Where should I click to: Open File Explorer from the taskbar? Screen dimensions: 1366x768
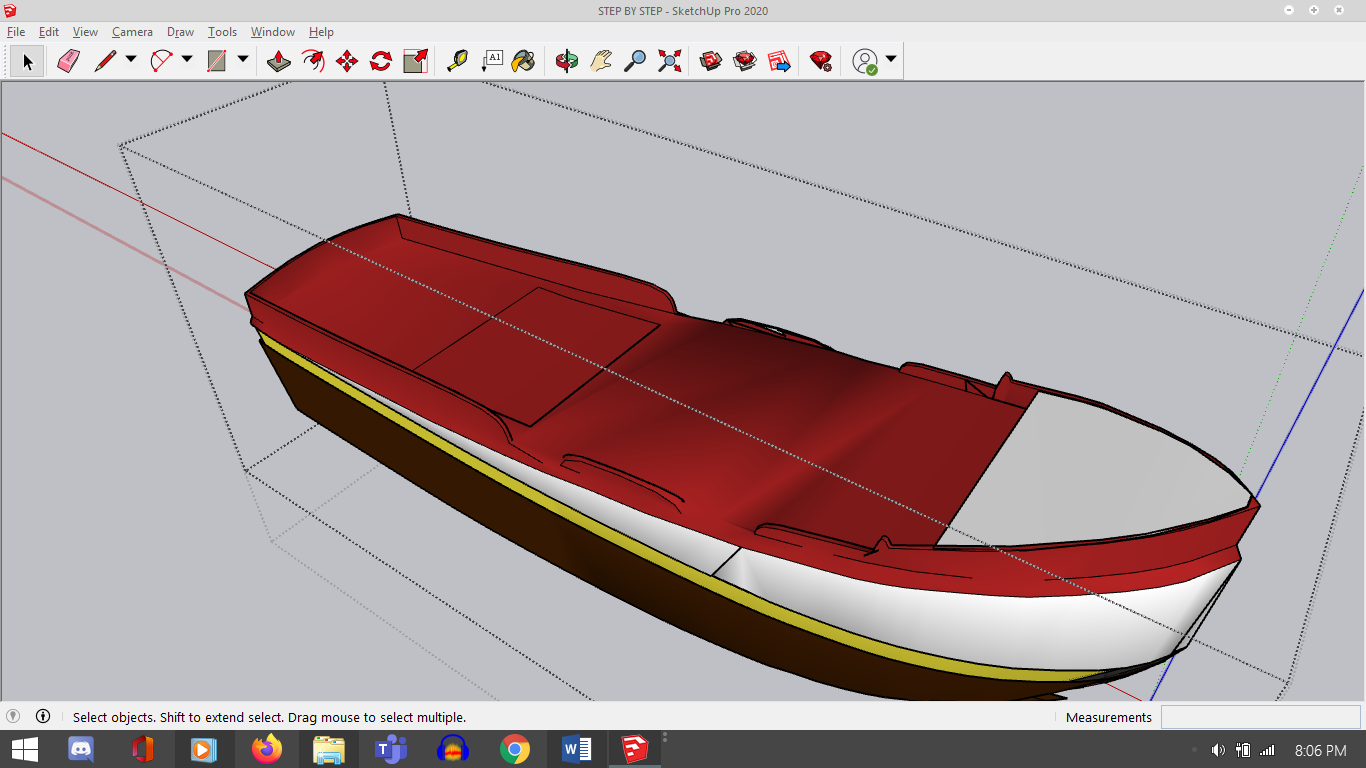[329, 749]
